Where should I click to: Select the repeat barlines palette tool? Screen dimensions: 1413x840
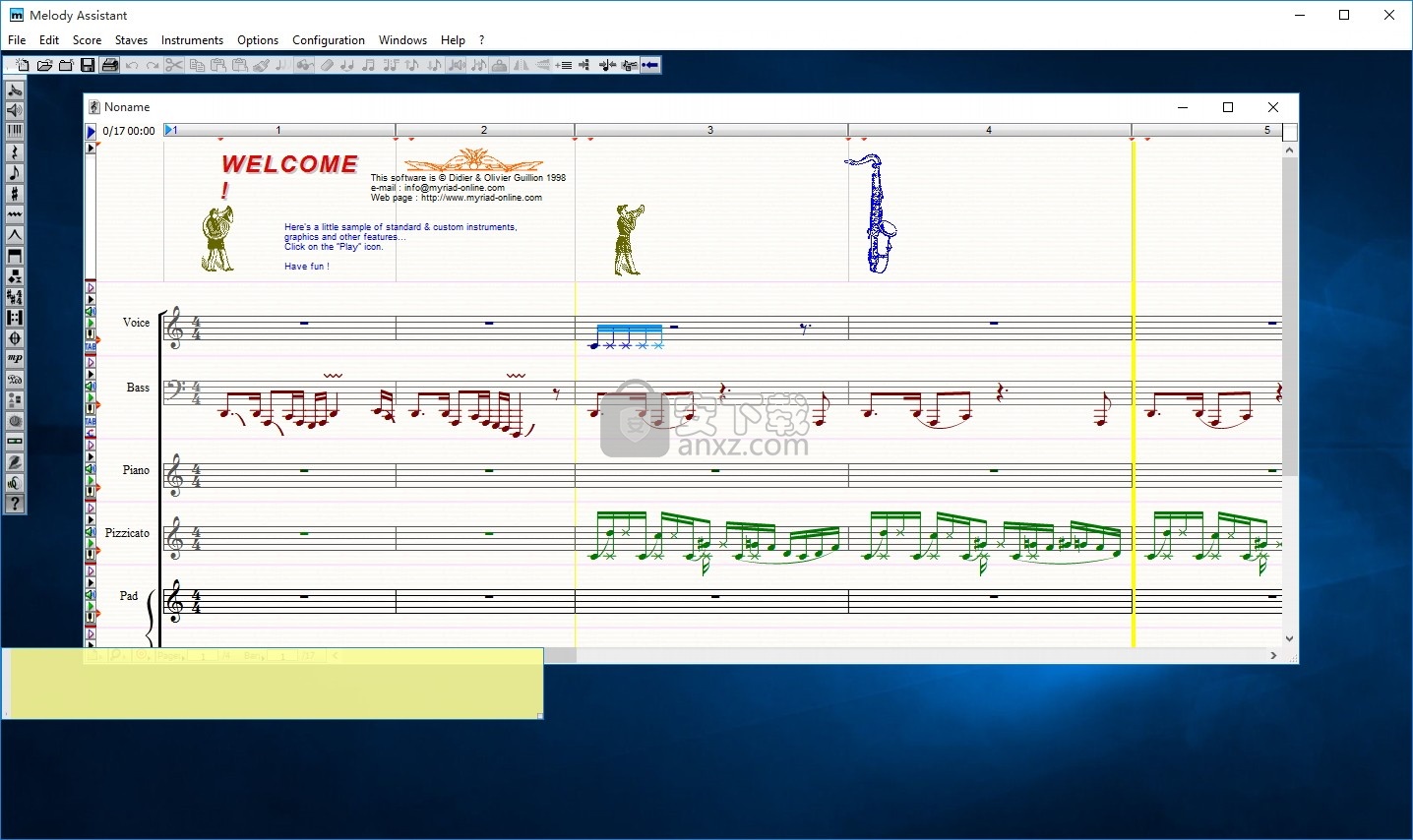[15, 317]
